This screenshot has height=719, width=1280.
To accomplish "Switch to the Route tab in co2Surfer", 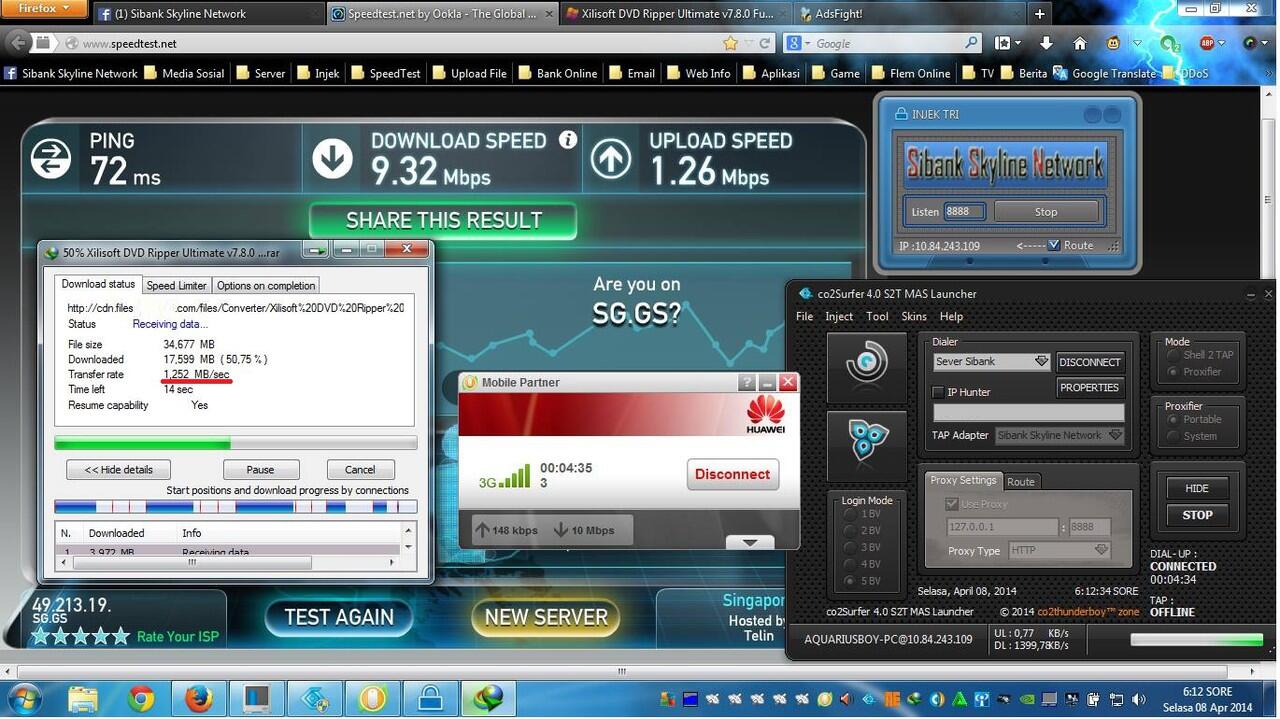I will pos(1020,481).
